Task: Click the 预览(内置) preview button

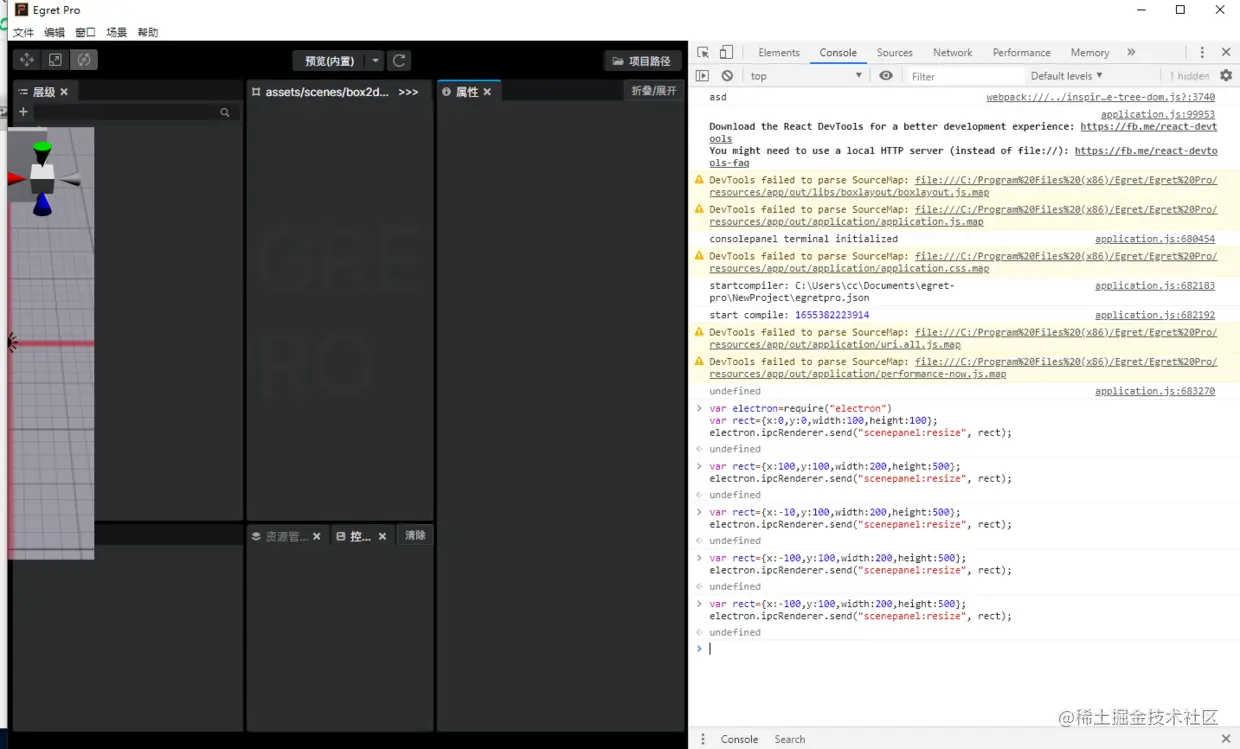Action: coord(329,61)
